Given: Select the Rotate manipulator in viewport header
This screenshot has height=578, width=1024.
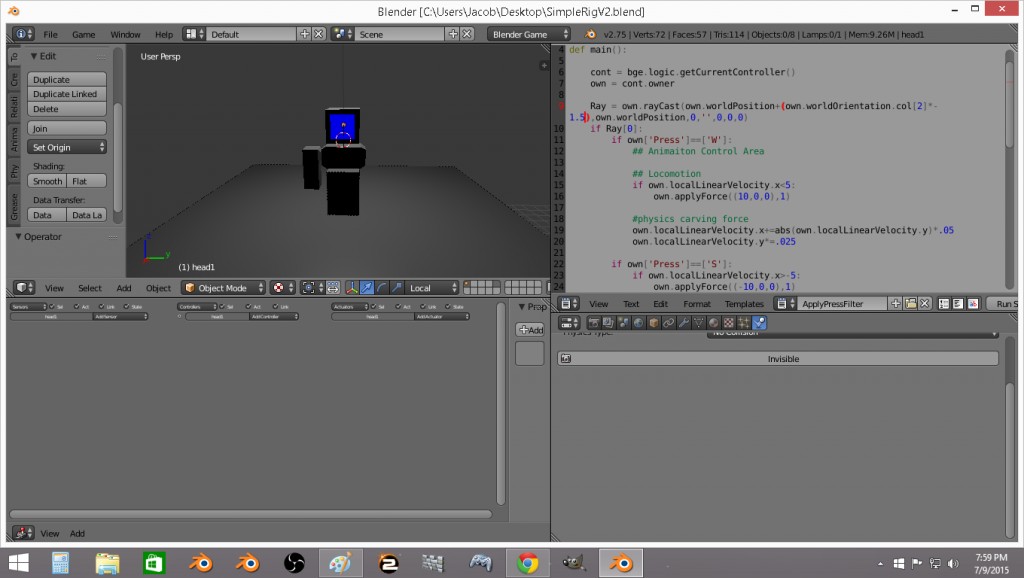Looking at the screenshot, I should pos(381,288).
